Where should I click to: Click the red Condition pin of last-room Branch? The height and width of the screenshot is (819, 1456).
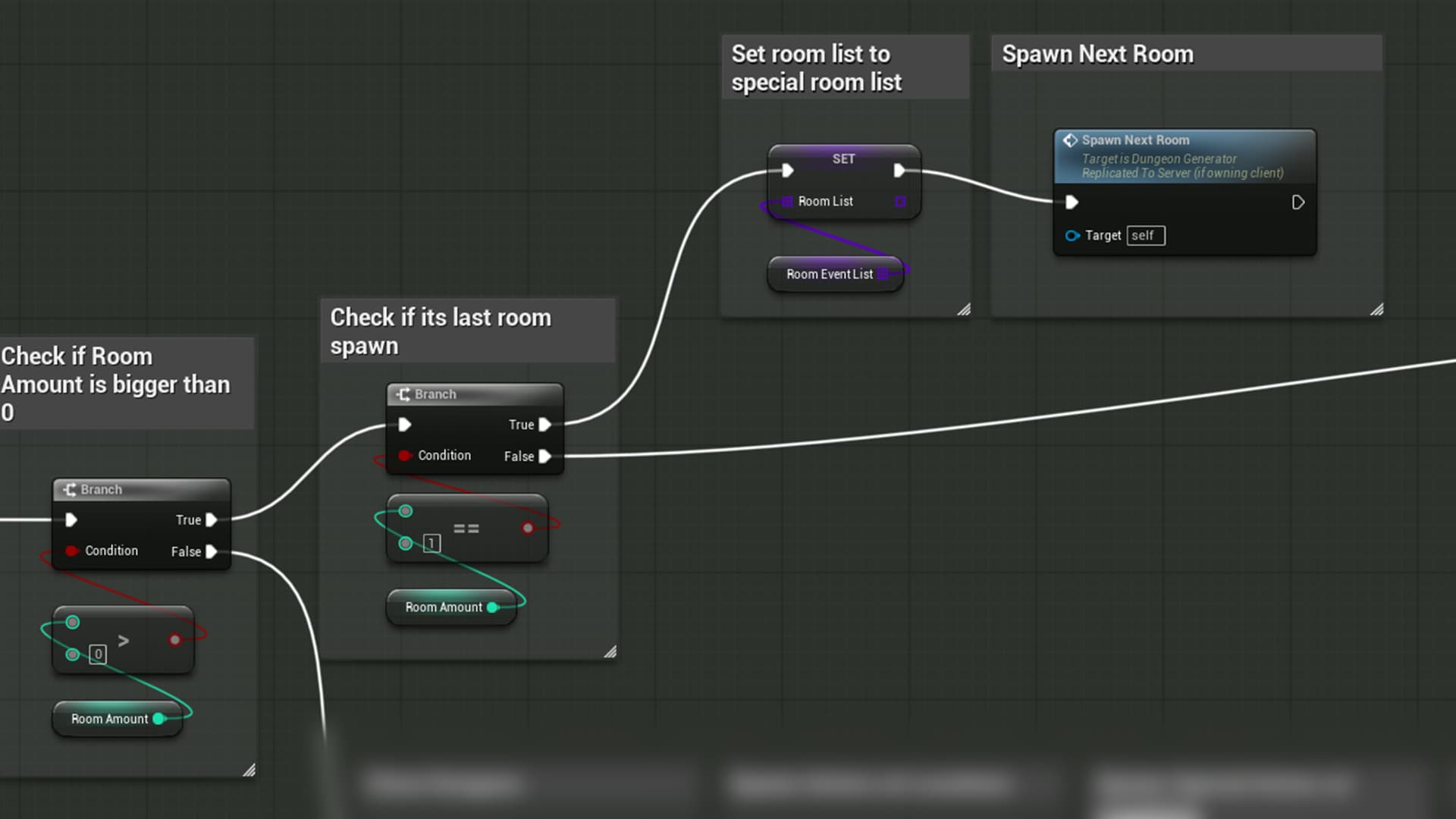(x=405, y=456)
